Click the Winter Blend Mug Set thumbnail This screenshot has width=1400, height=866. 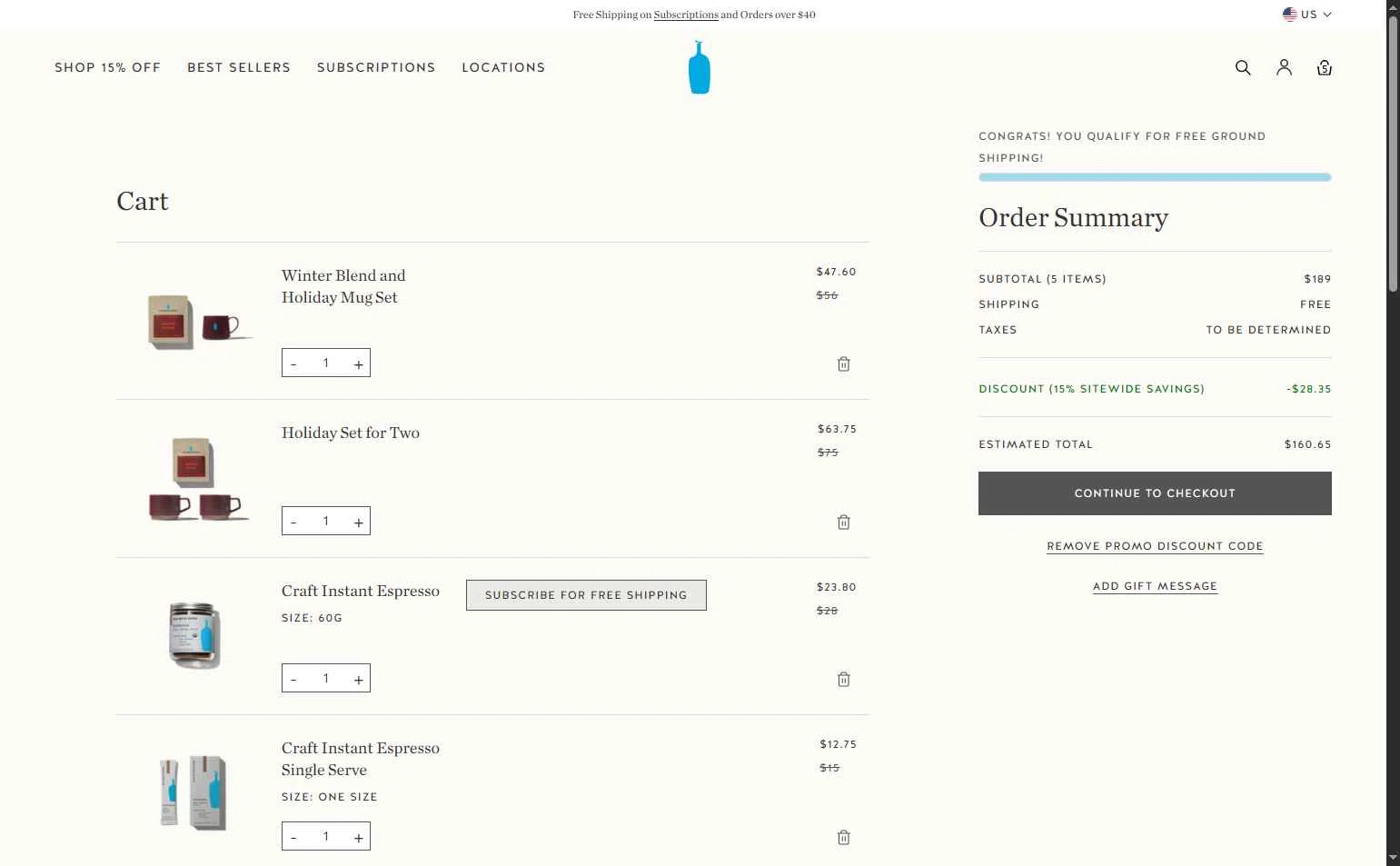(x=199, y=322)
